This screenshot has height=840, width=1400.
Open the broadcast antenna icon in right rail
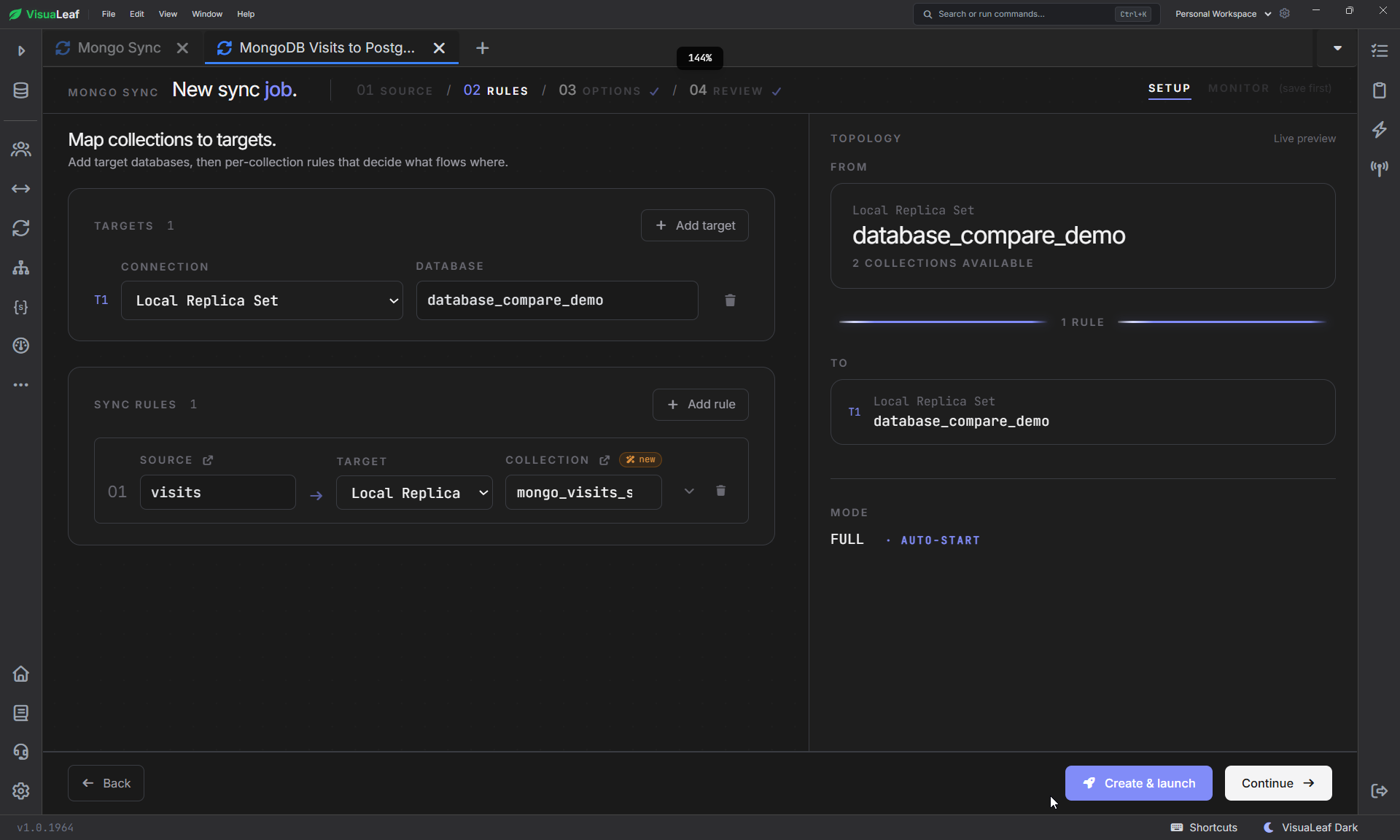point(1380,168)
